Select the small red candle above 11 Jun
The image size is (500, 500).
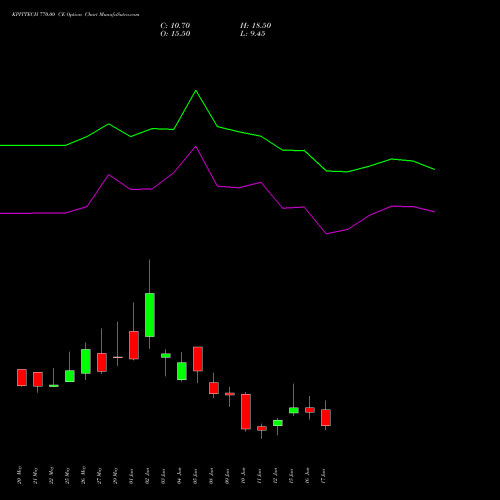(262, 428)
